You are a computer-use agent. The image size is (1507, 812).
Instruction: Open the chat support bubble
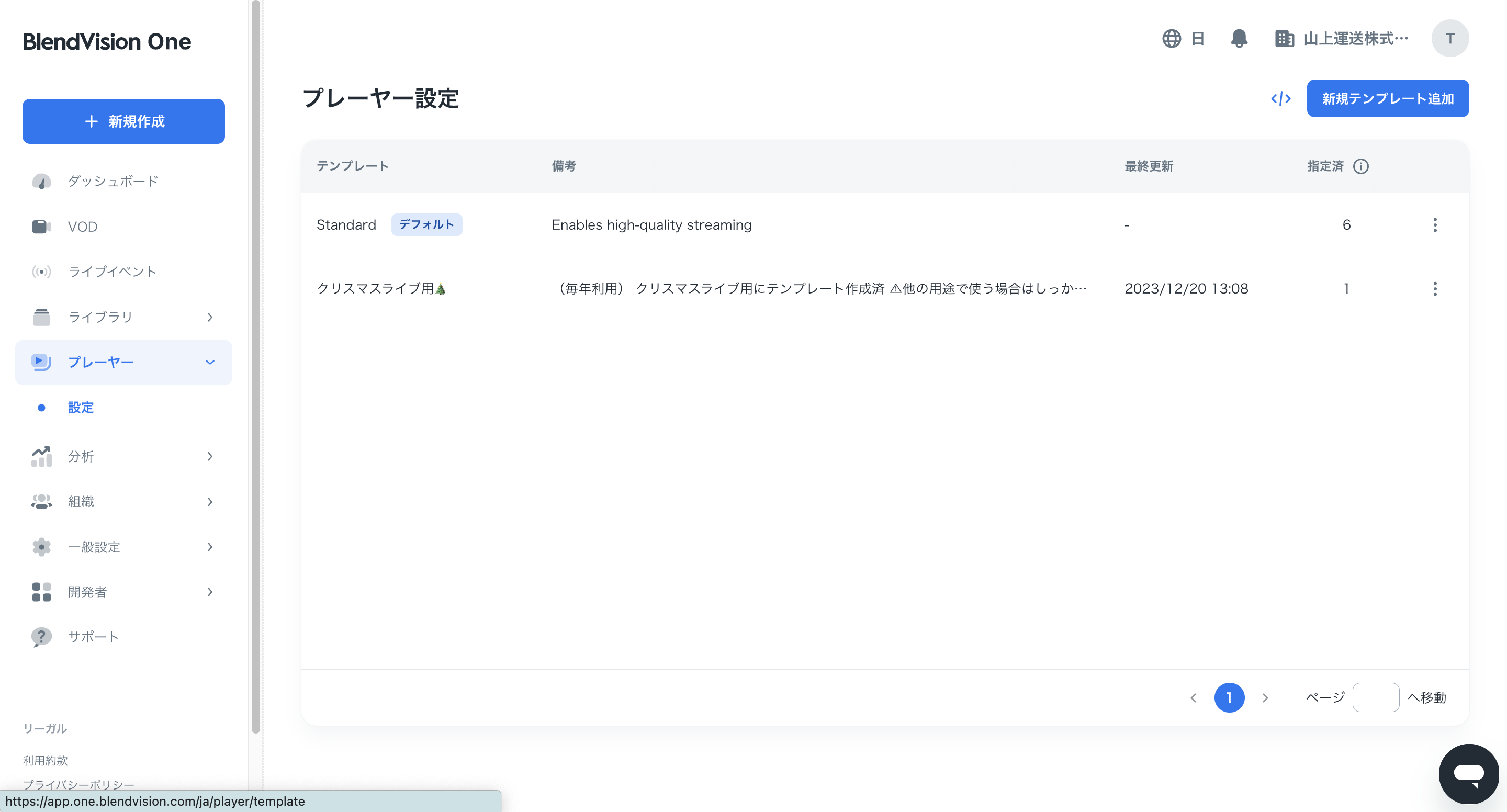[1468, 774]
